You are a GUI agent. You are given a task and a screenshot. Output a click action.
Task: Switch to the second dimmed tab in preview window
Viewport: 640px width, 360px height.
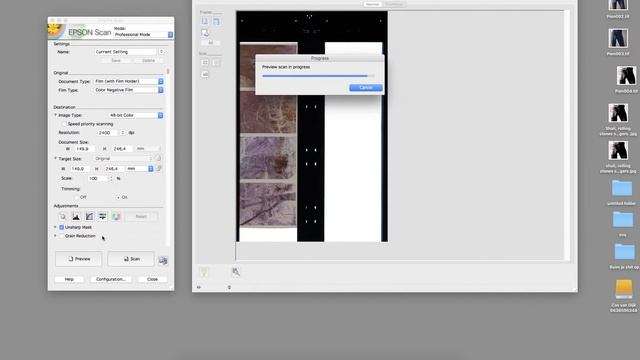pos(394,4)
